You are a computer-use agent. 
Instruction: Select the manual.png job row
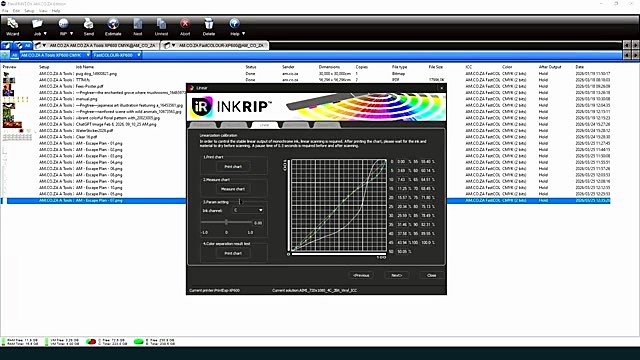click(306, 99)
